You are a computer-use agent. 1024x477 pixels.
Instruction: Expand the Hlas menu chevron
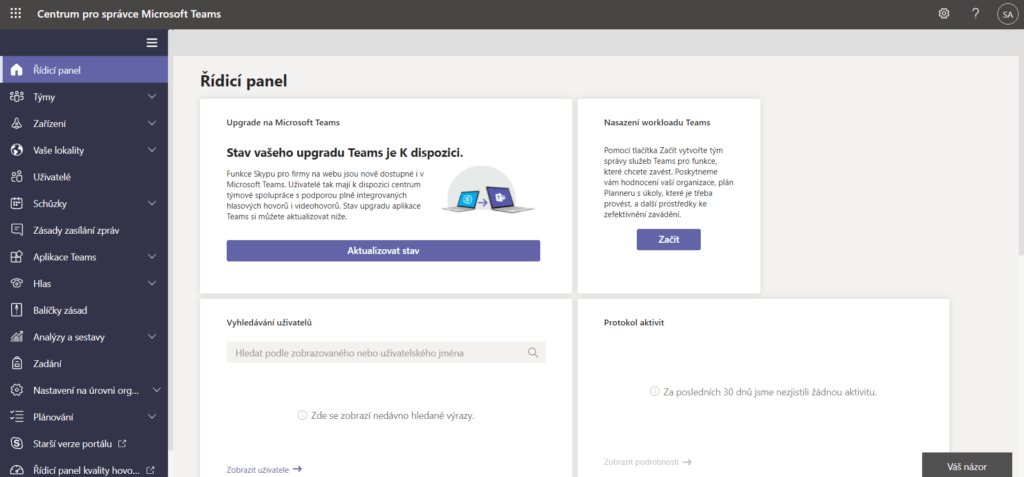click(152, 284)
